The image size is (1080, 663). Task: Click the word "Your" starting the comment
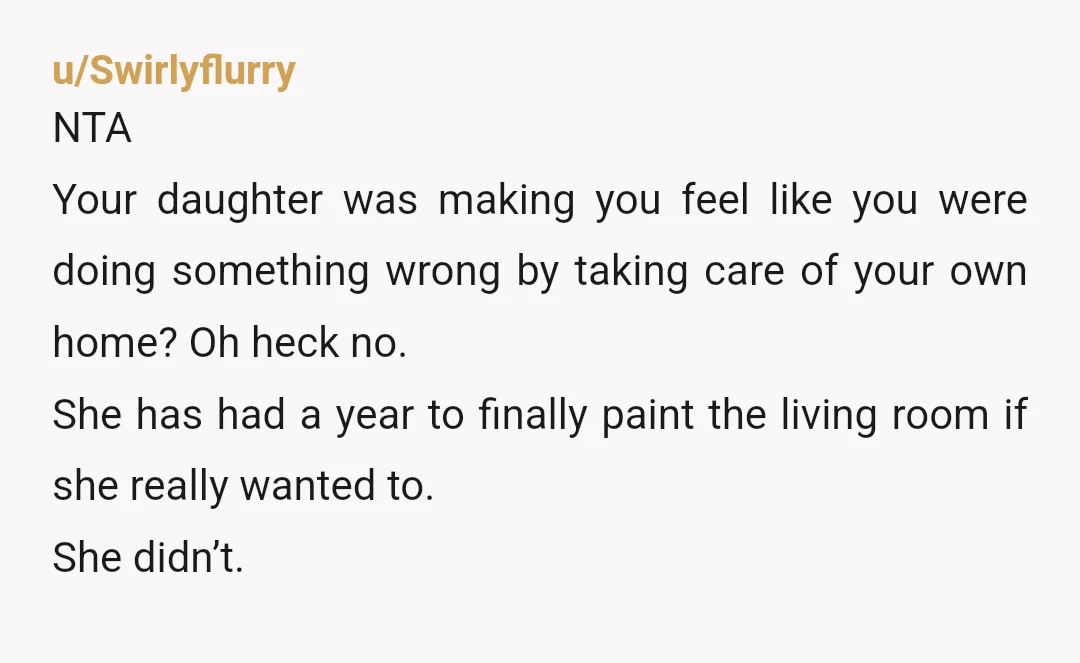tap(94, 200)
